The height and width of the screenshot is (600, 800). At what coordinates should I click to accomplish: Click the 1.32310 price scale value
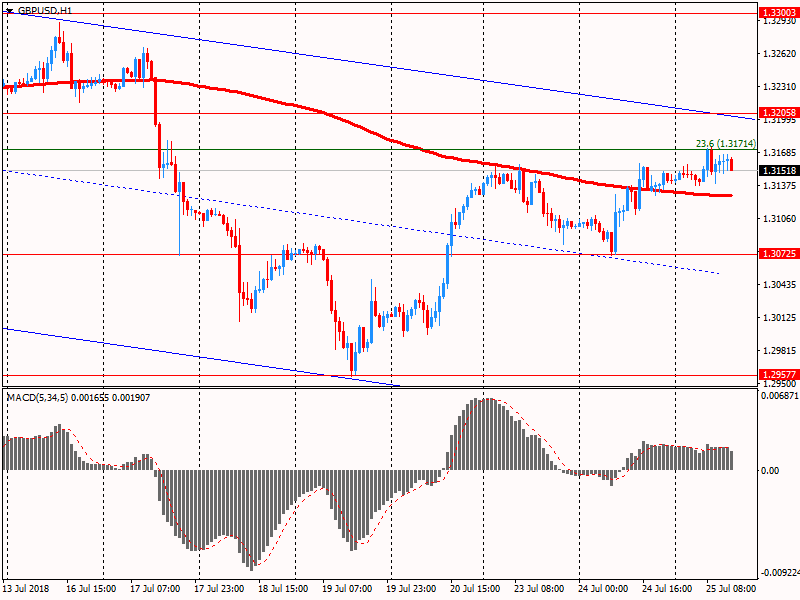[x=779, y=87]
